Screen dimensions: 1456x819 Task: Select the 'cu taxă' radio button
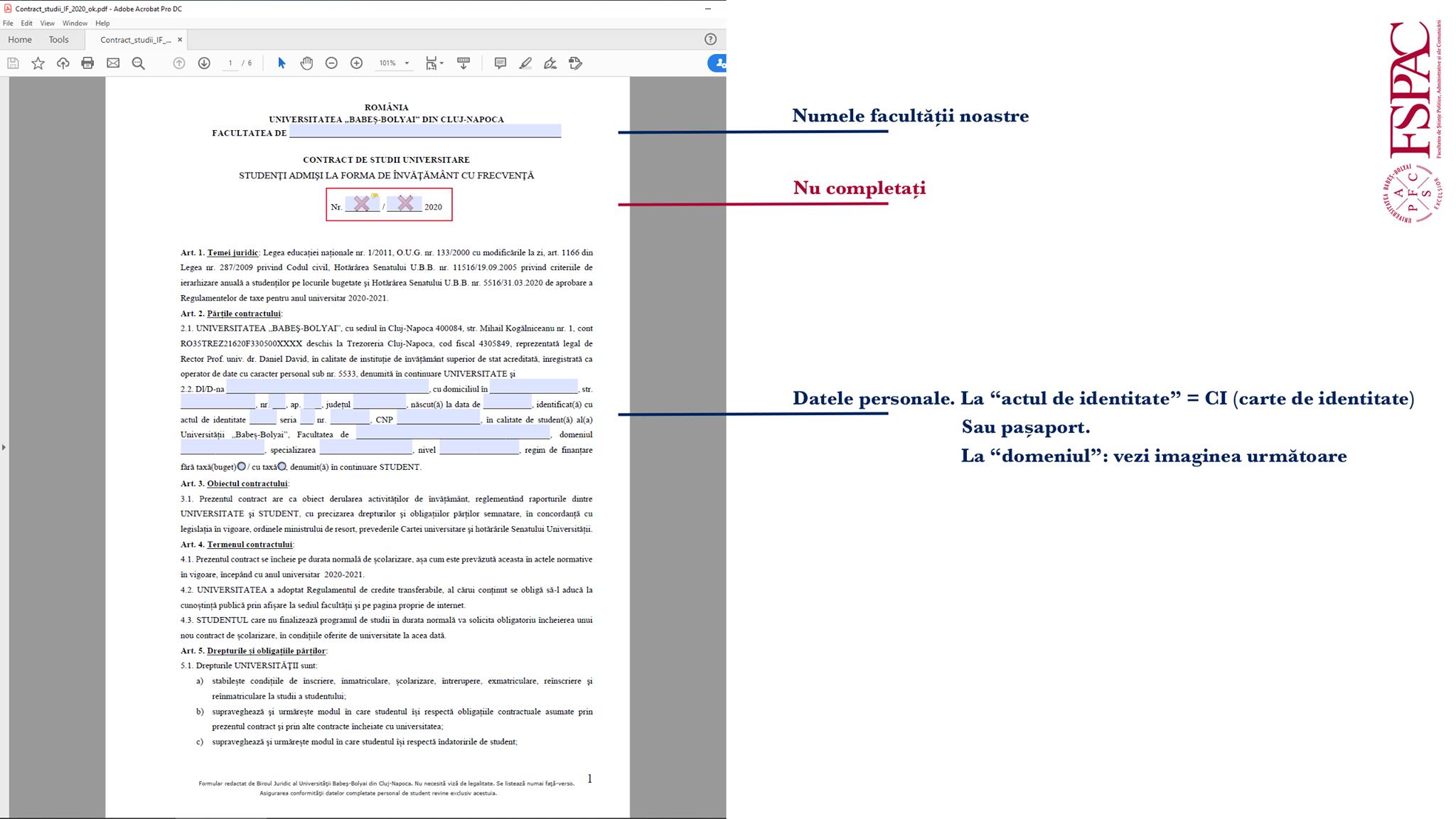[x=282, y=466]
